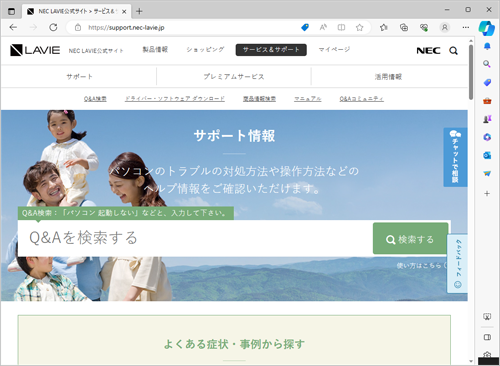The height and width of the screenshot is (366, 500).
Task: Open ショッピング navigation item
Action: coord(205,50)
